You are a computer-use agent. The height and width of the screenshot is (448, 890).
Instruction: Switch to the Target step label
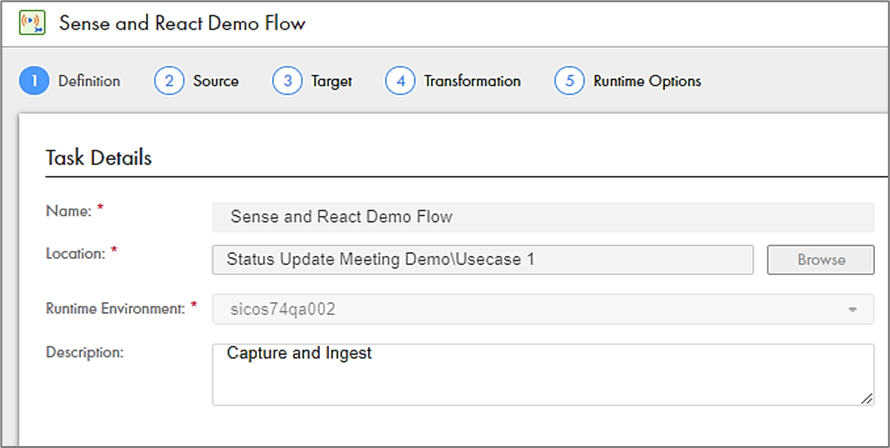pos(331,81)
